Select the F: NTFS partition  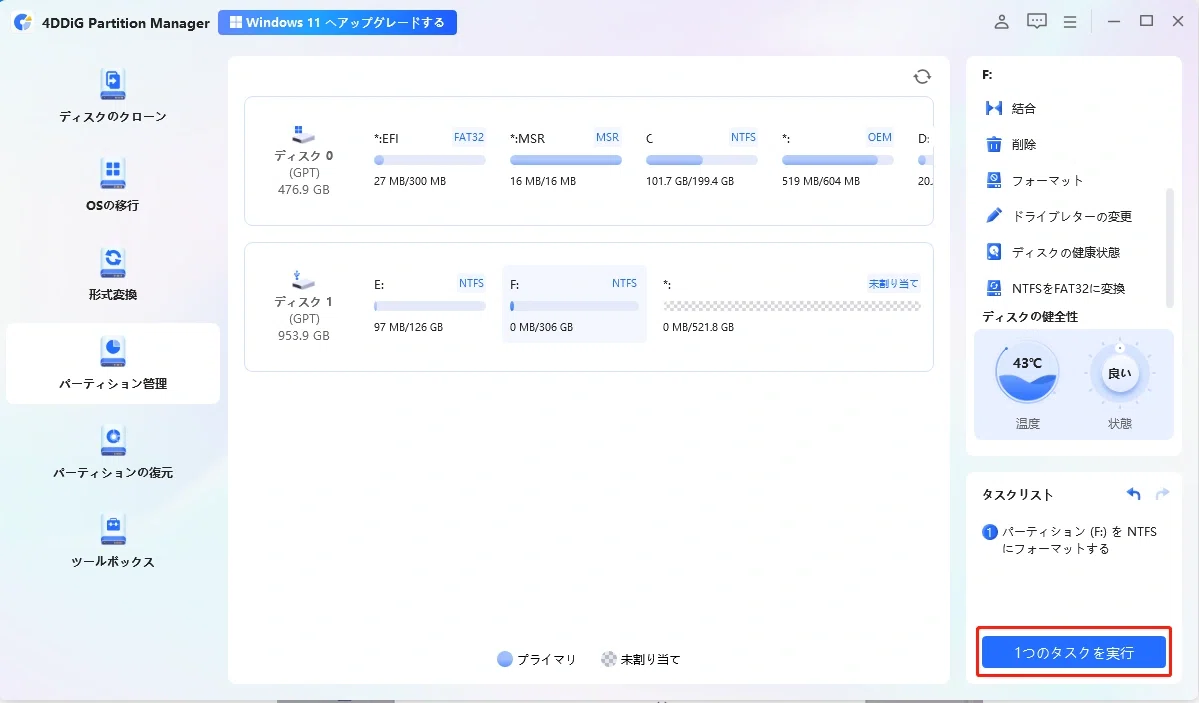[574, 304]
